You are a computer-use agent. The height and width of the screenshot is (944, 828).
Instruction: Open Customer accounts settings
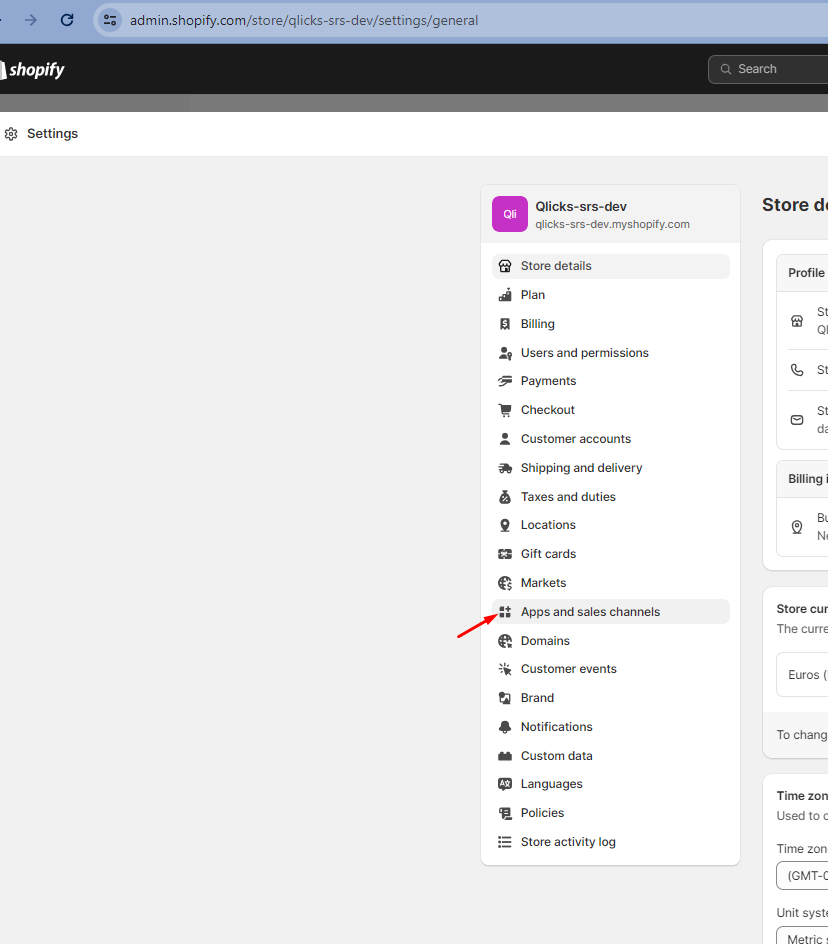611,439
